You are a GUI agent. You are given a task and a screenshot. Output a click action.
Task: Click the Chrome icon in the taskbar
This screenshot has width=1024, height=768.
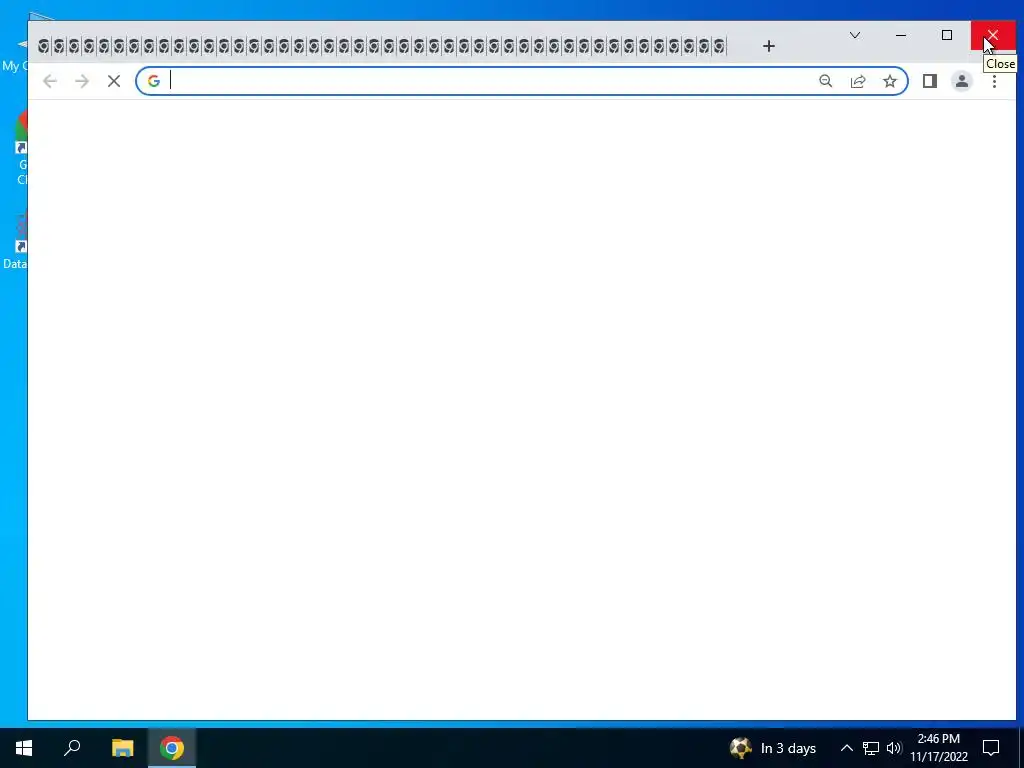coord(172,748)
